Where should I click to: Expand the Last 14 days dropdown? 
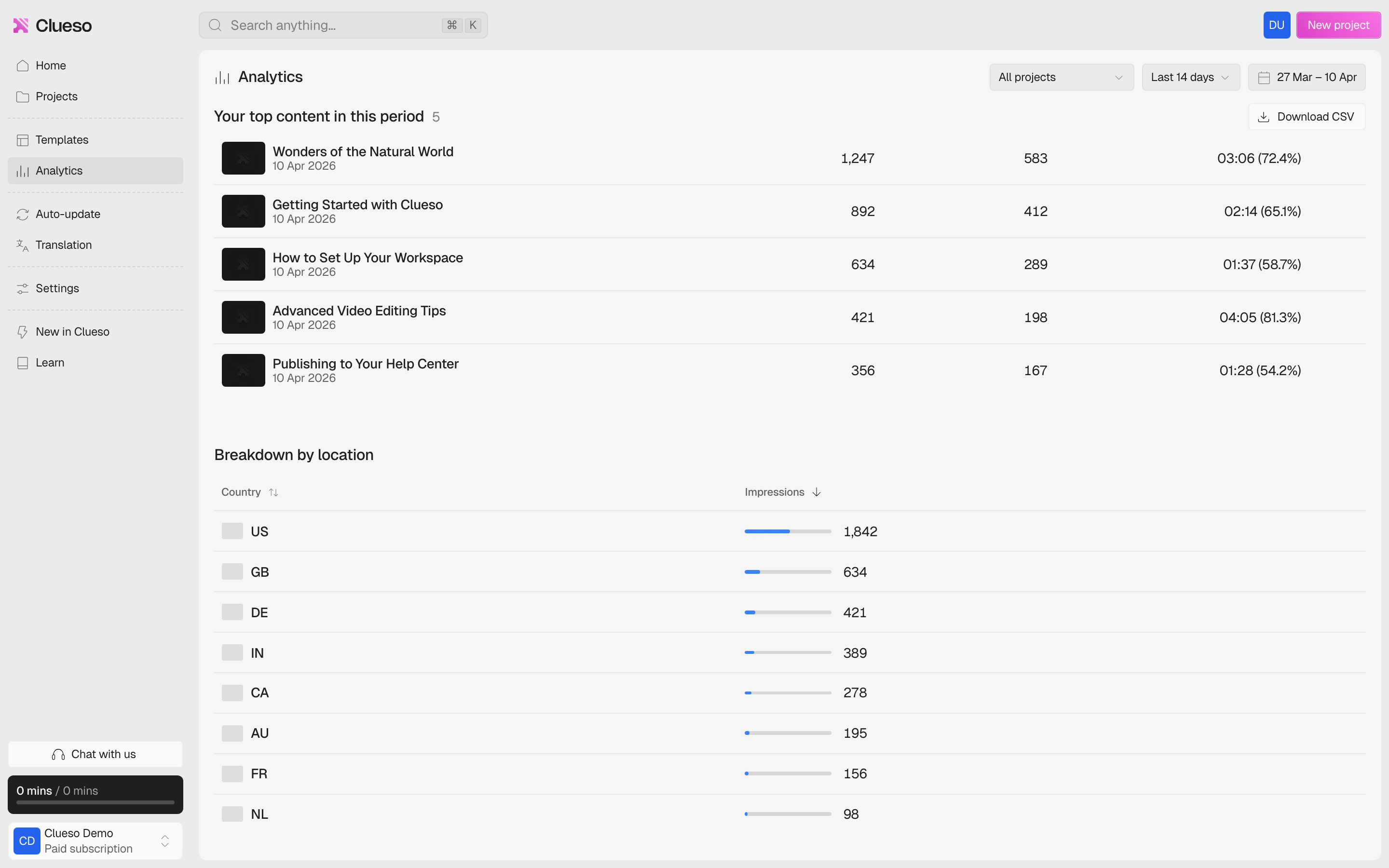tap(1190, 77)
